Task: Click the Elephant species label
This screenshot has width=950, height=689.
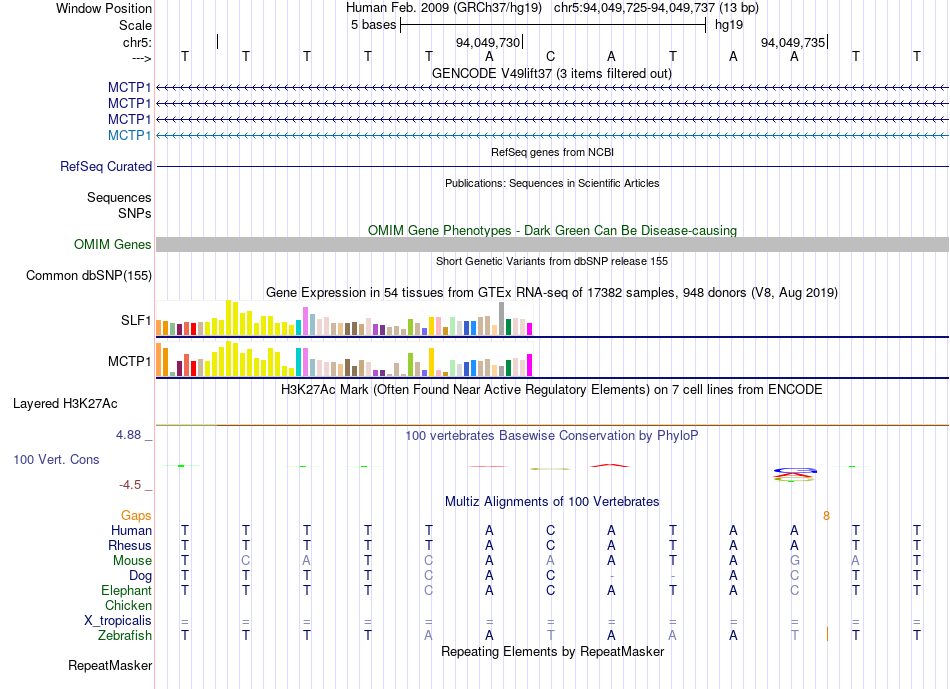Action: coord(126,590)
